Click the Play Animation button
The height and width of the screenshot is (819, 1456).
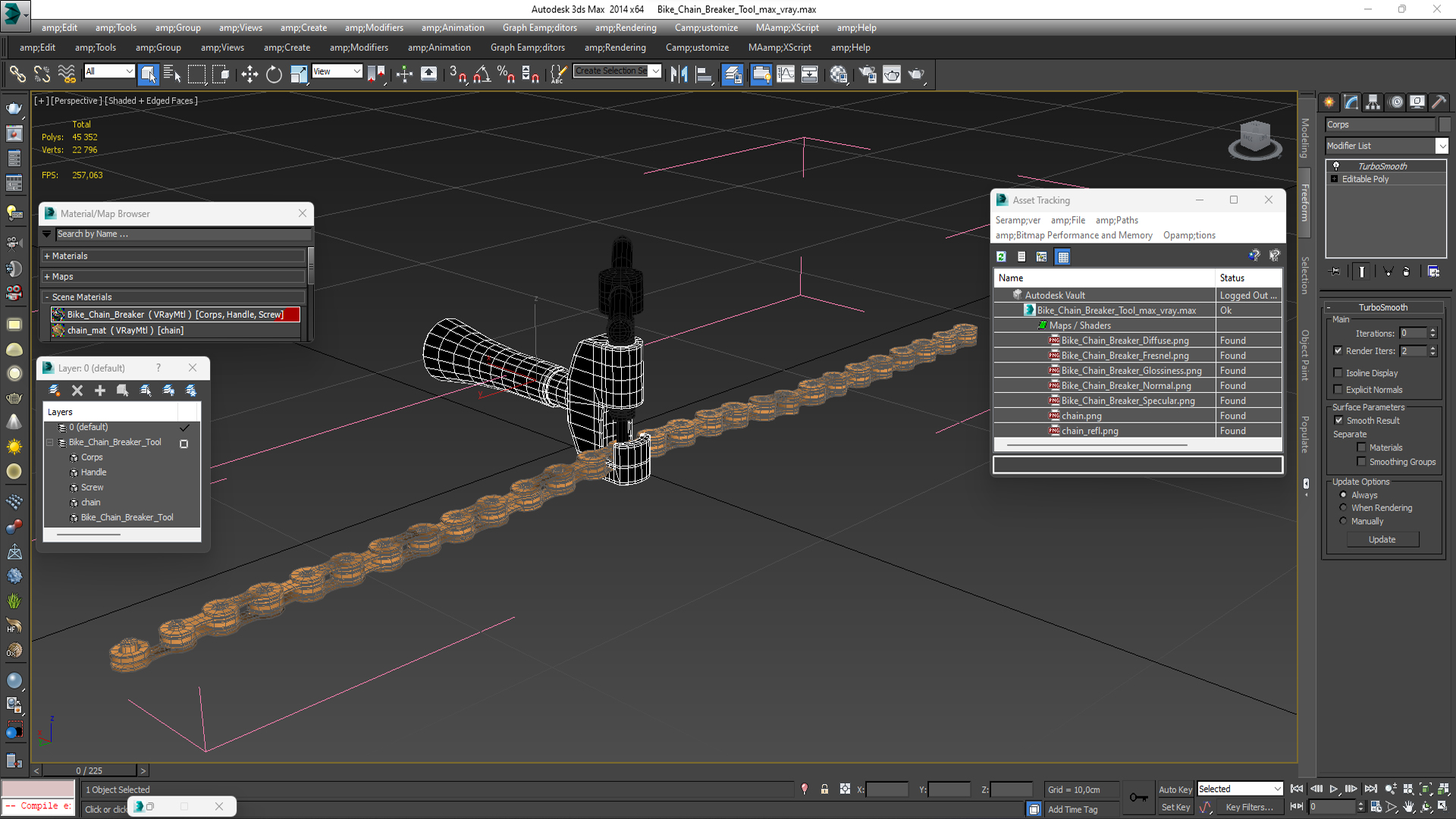click(x=1334, y=789)
